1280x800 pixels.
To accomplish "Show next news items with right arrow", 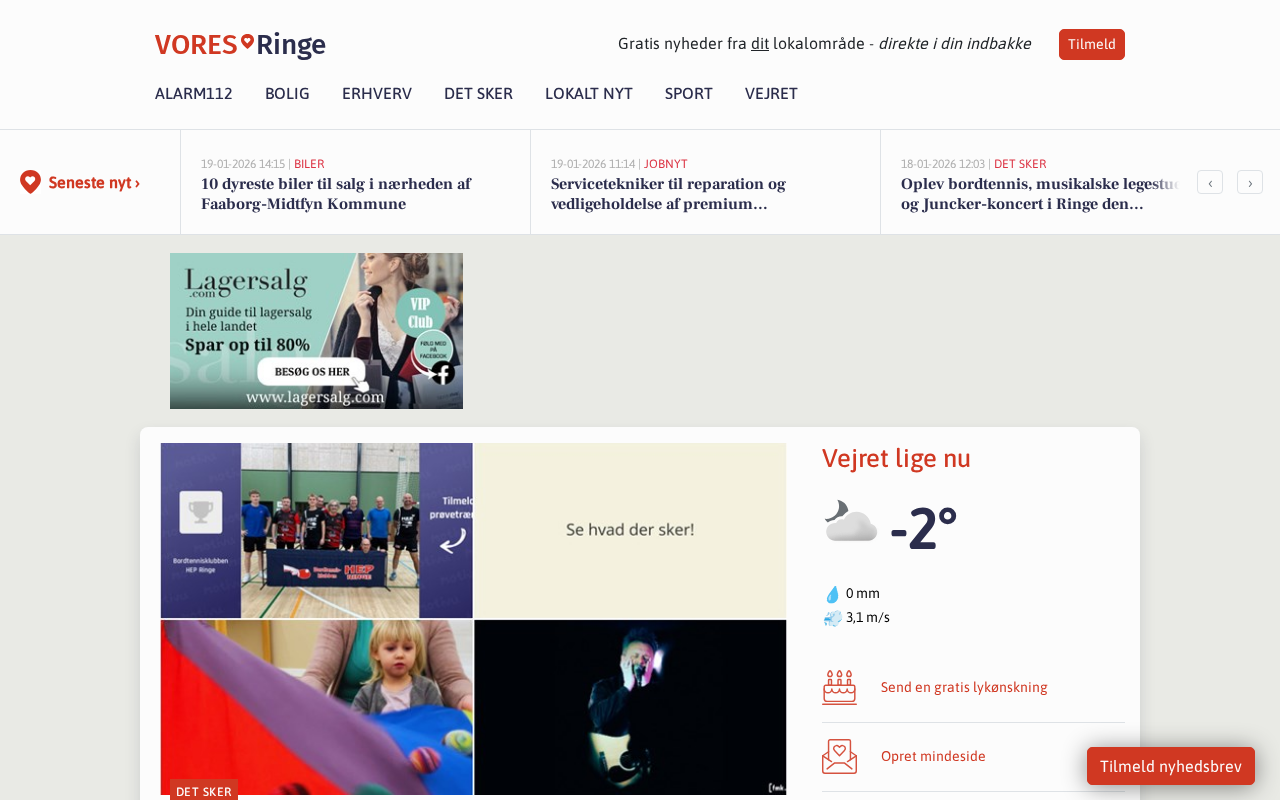I will (x=1250, y=182).
